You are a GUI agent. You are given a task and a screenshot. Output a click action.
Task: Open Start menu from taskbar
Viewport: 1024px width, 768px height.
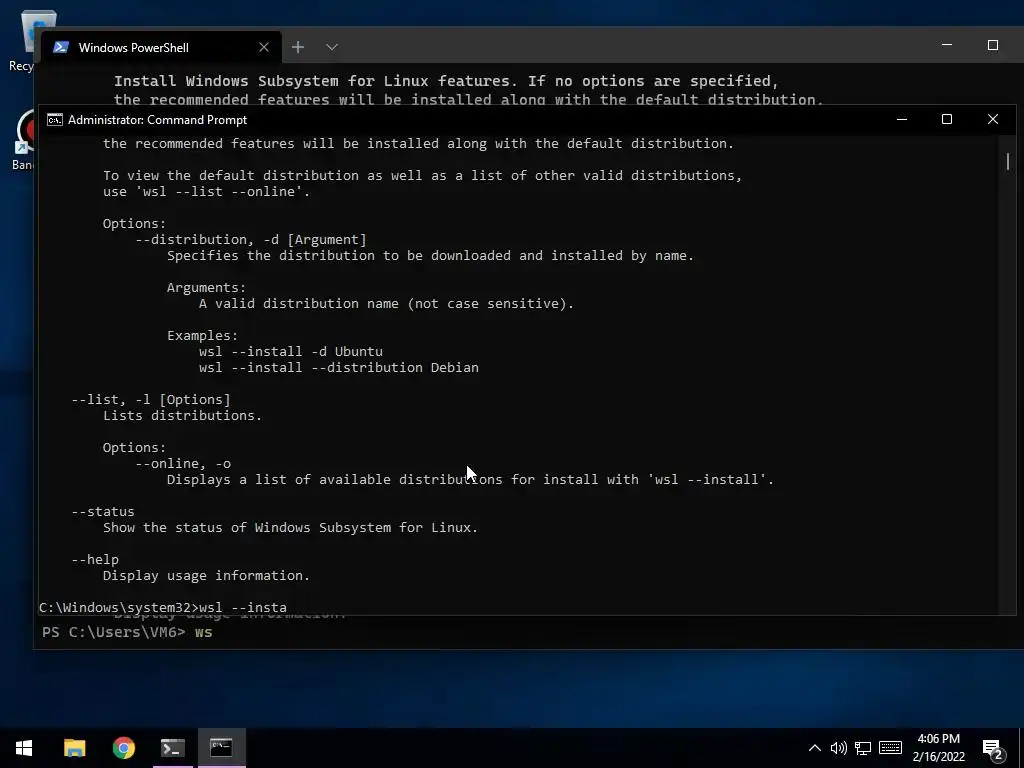pyautogui.click(x=24, y=748)
